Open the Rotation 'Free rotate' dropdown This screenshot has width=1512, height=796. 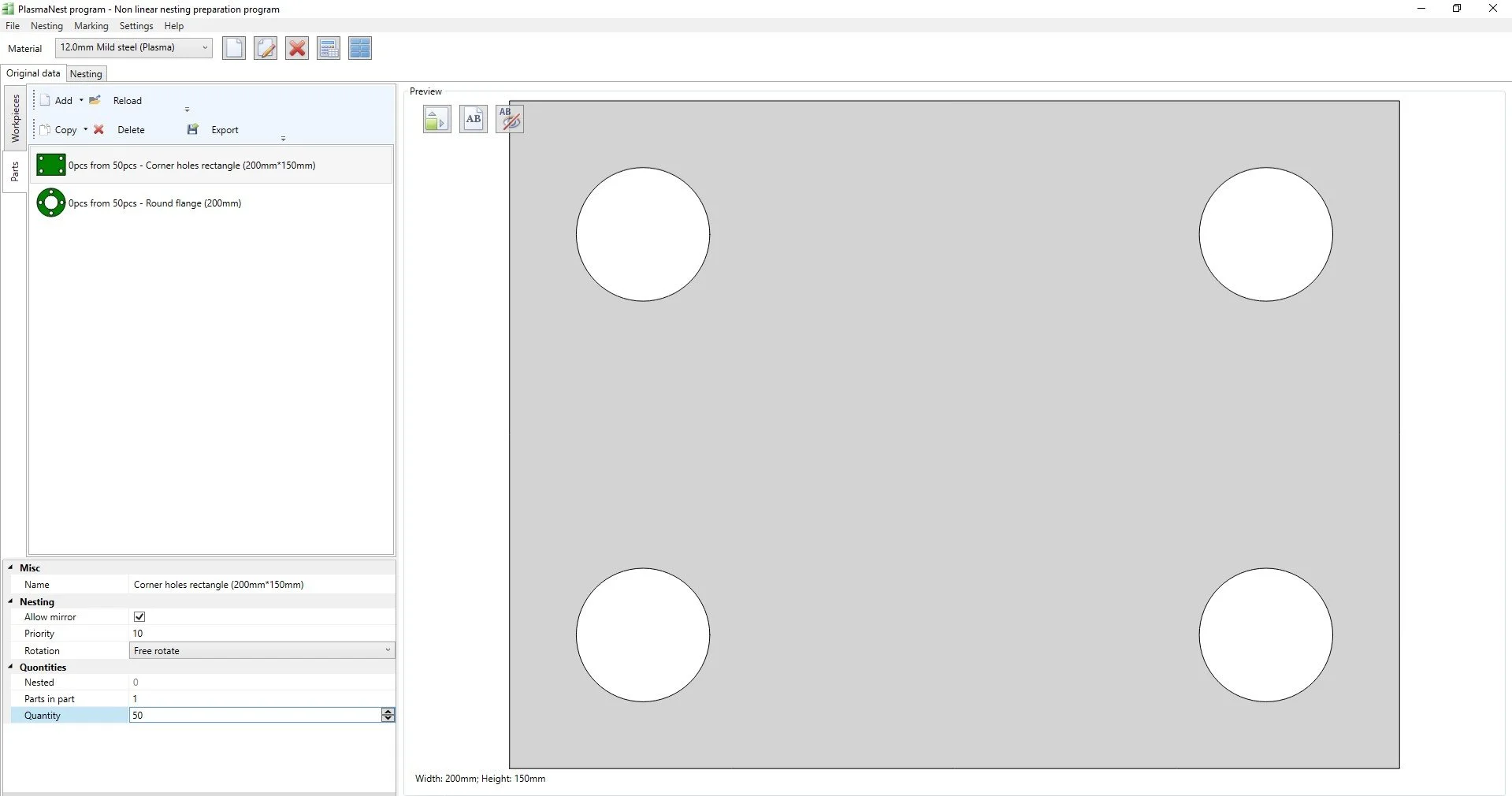click(387, 651)
